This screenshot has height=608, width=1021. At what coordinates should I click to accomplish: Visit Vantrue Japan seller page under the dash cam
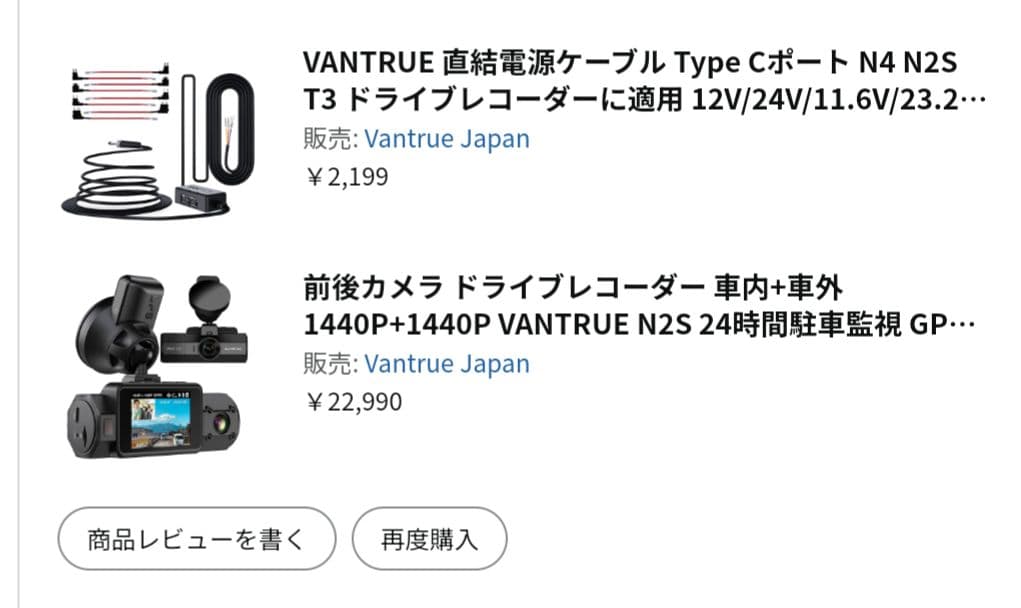point(447,364)
